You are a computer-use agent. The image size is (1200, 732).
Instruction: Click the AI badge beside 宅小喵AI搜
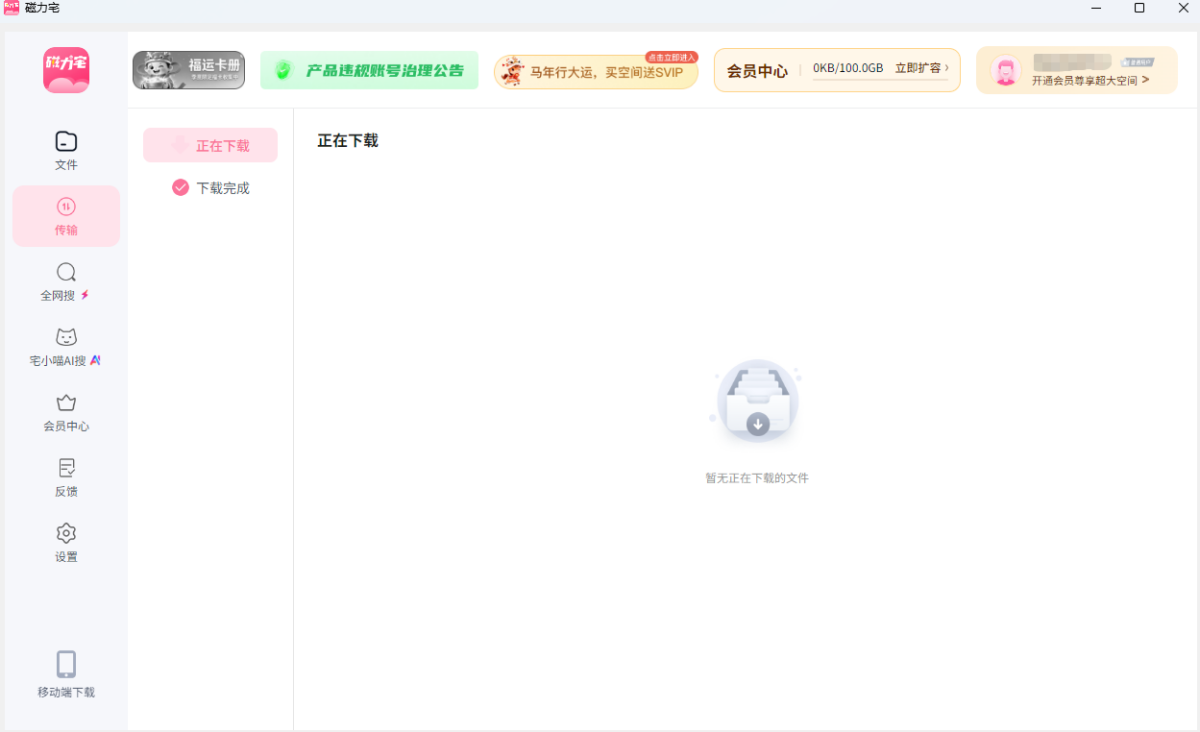point(95,360)
